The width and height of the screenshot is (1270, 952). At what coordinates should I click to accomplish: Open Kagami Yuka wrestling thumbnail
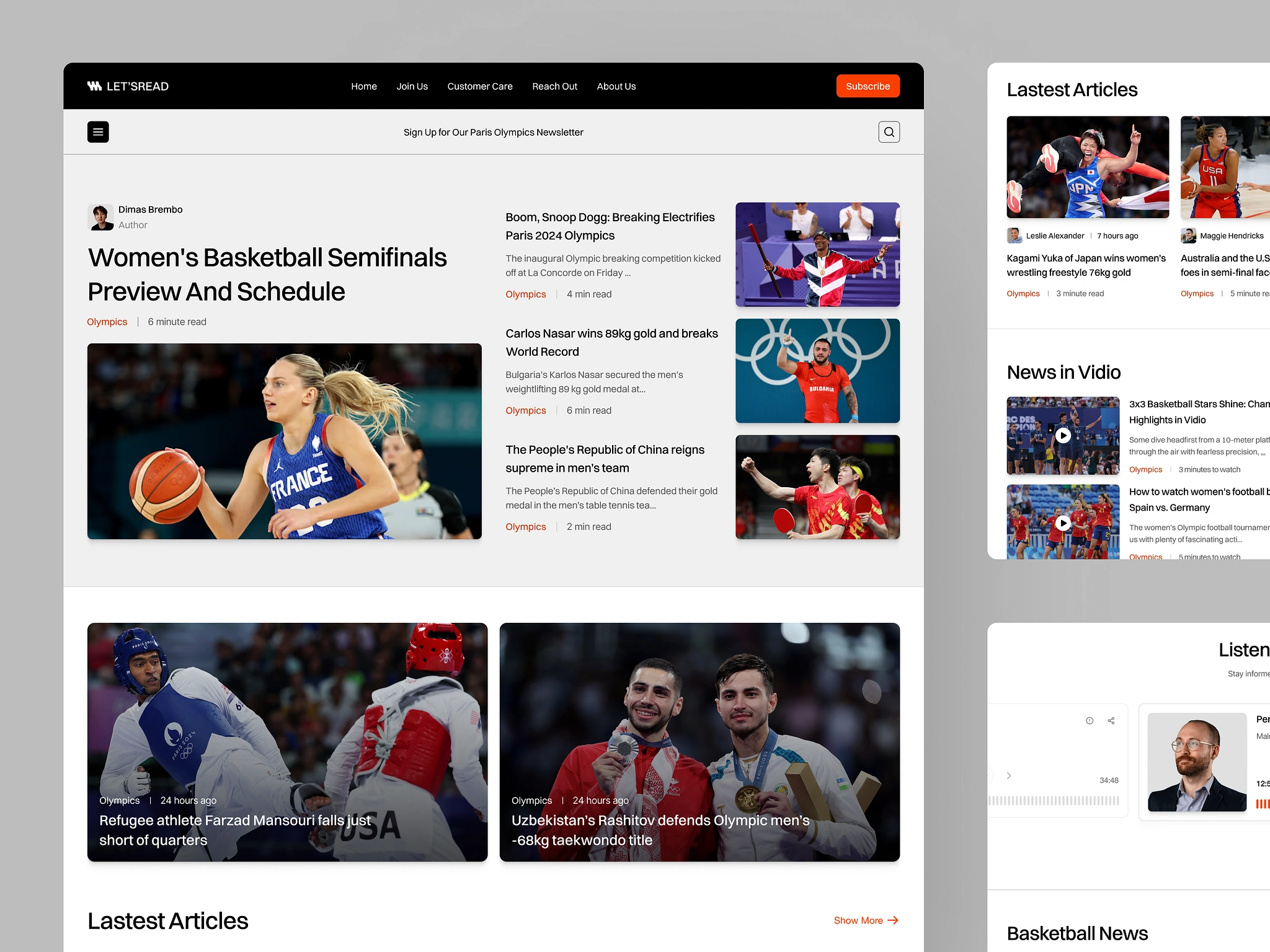point(1088,167)
